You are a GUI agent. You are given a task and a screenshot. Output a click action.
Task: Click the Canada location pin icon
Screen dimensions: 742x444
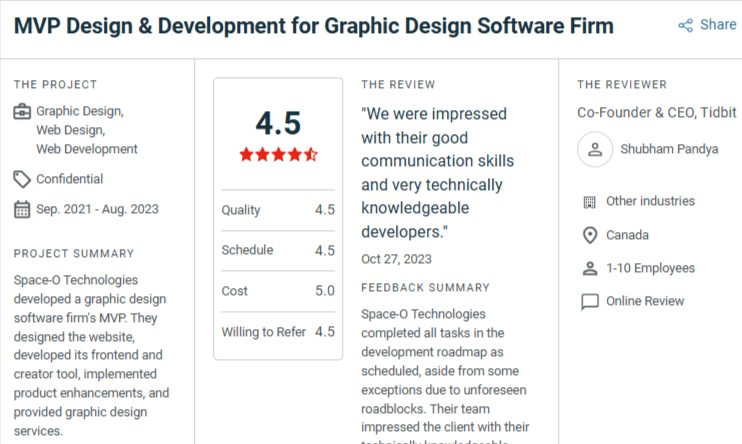(589, 235)
